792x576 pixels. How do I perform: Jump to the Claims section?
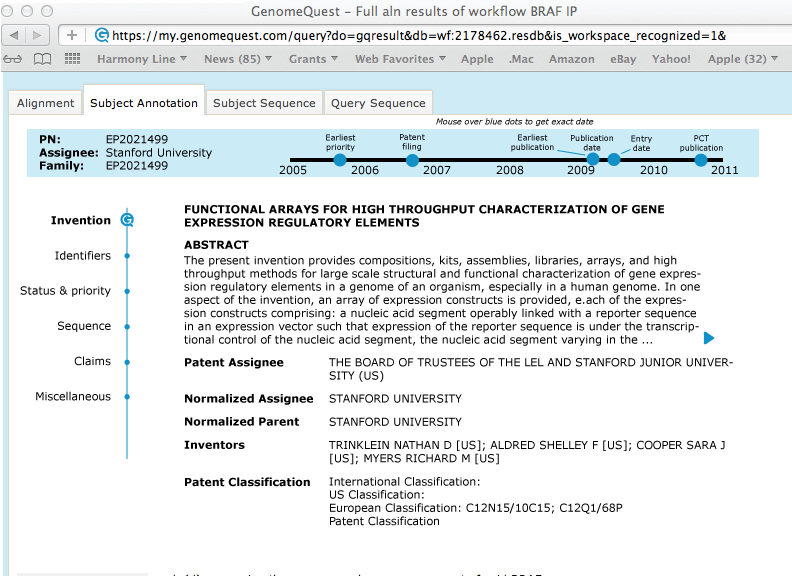[x=92, y=361]
